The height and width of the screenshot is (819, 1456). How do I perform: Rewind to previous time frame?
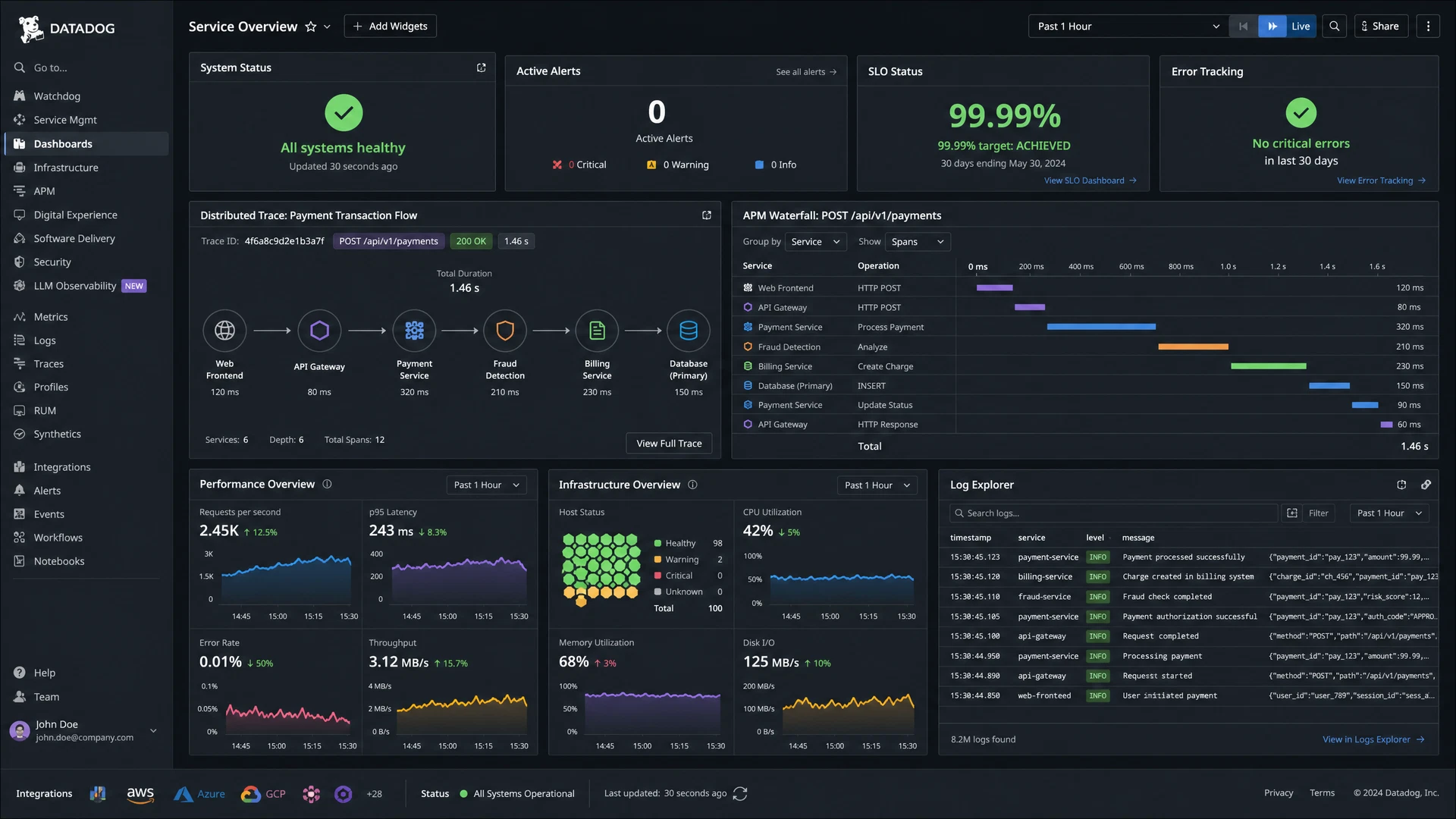pos(1243,27)
